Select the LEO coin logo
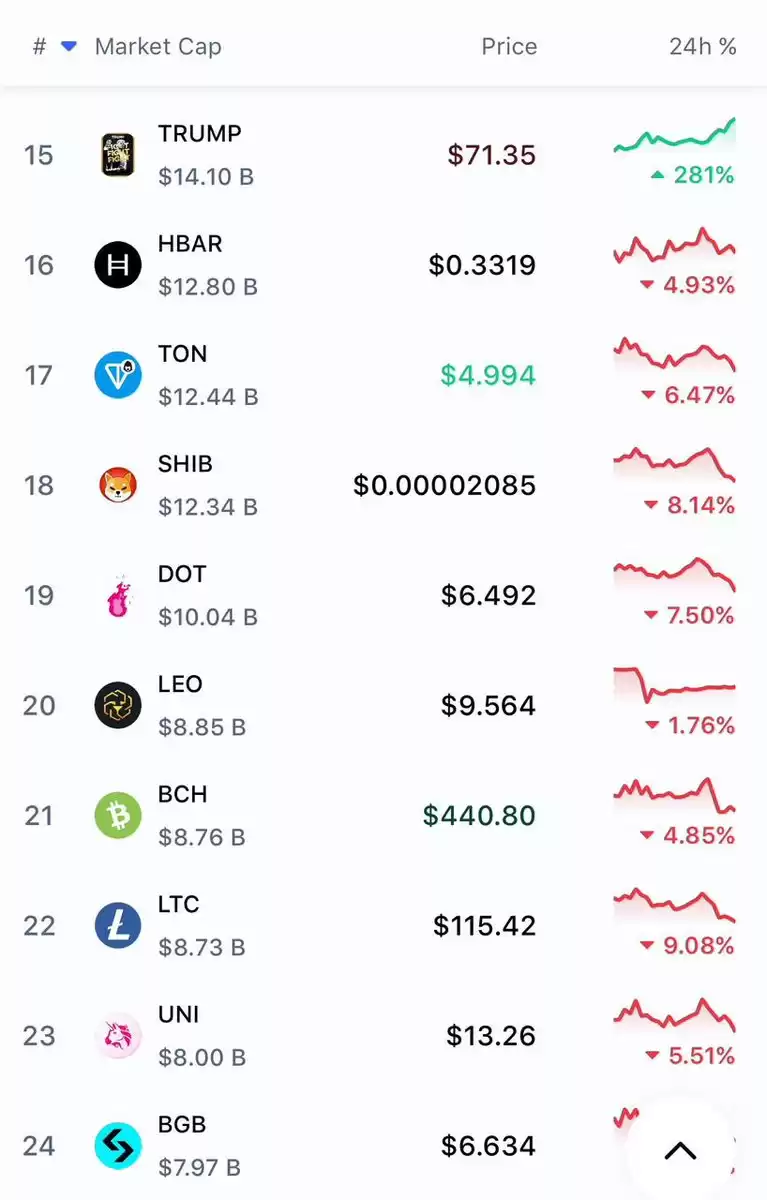 pos(118,705)
